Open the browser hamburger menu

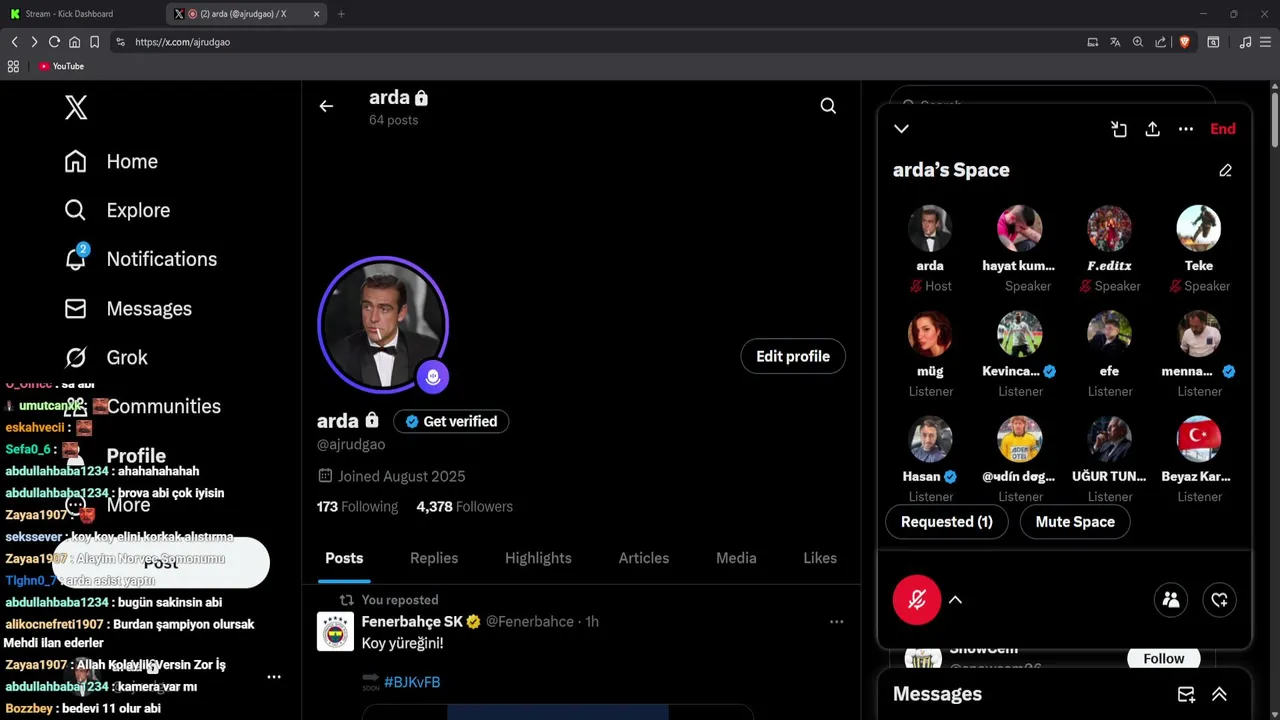[1266, 42]
